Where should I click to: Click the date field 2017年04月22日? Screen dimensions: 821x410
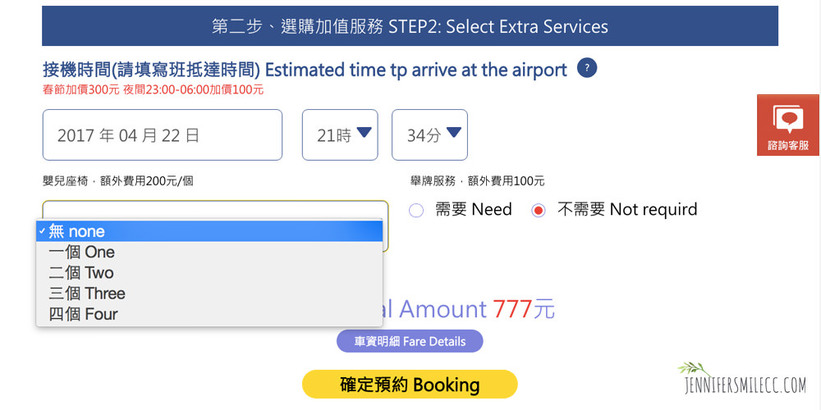point(162,135)
